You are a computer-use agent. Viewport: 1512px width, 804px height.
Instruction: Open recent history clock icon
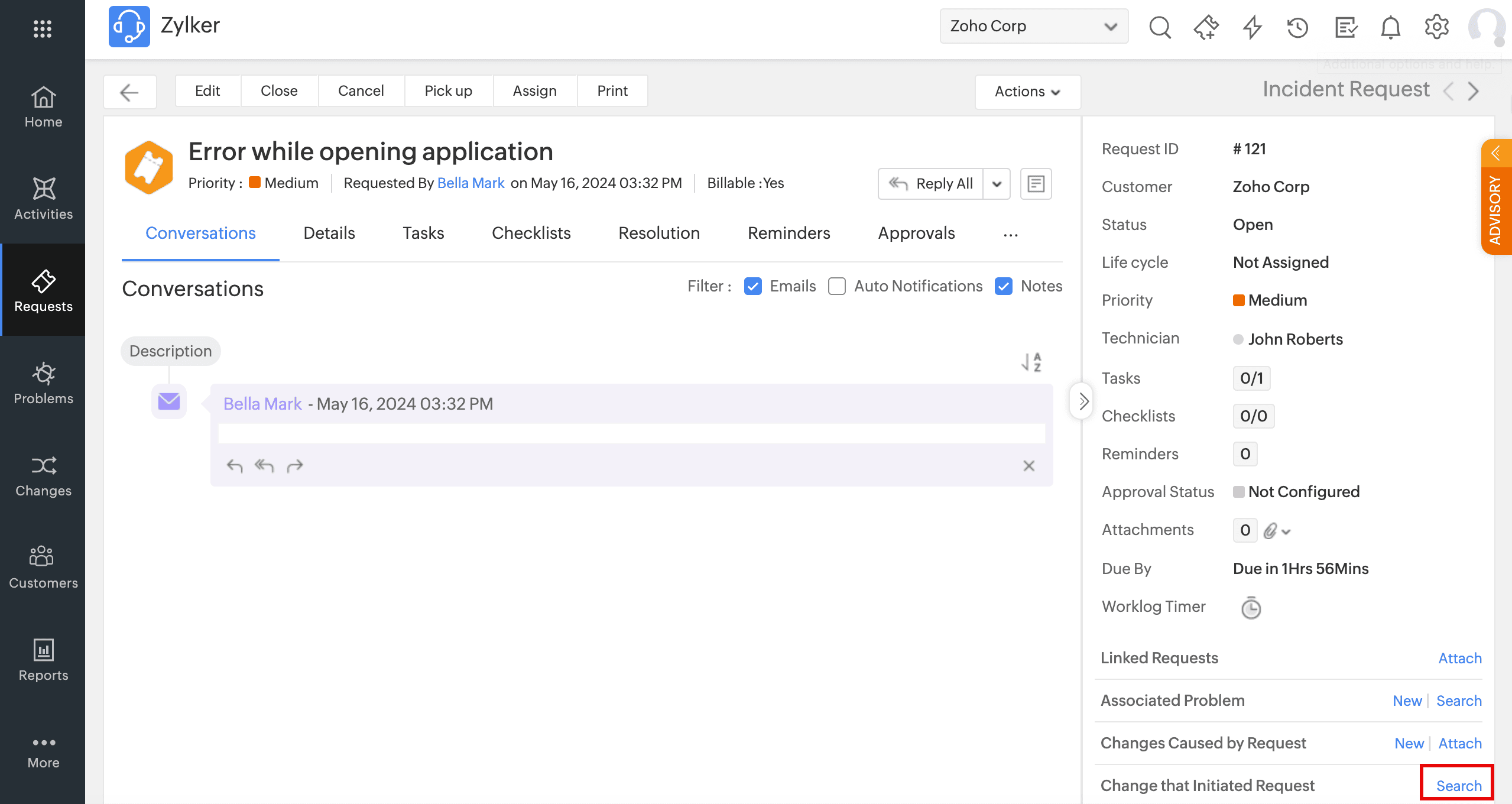(x=1297, y=27)
